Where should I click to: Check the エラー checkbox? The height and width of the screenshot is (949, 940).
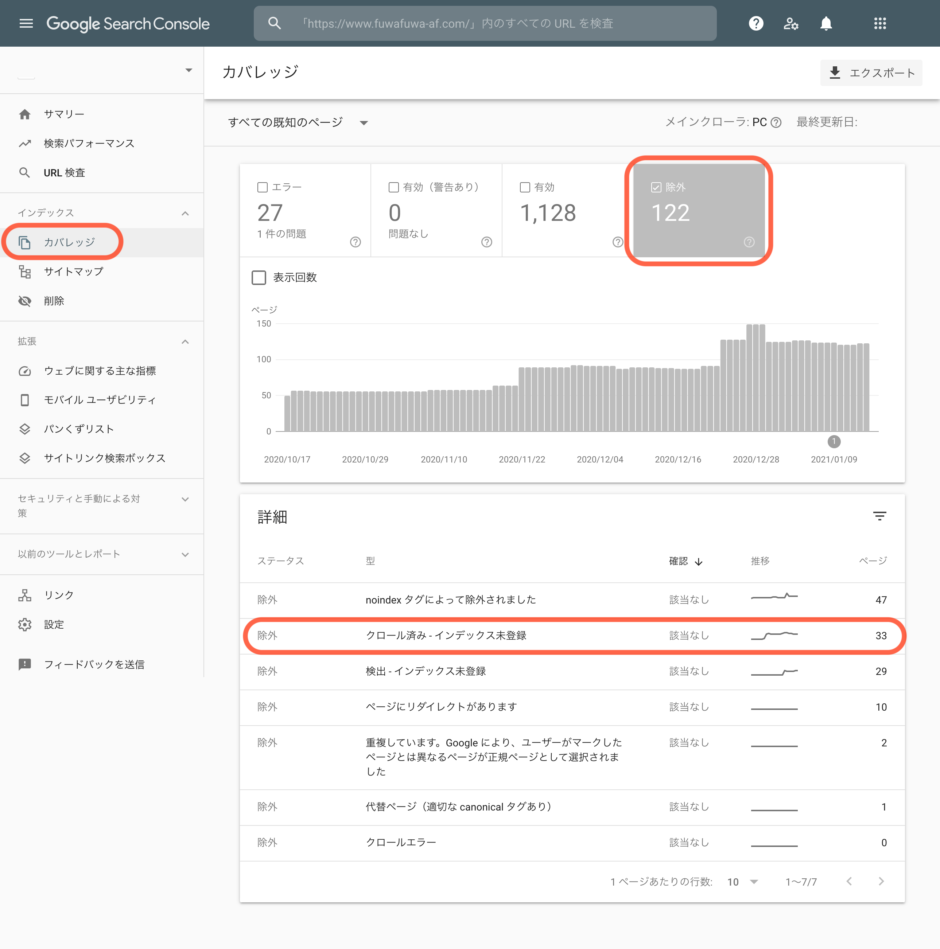point(263,187)
